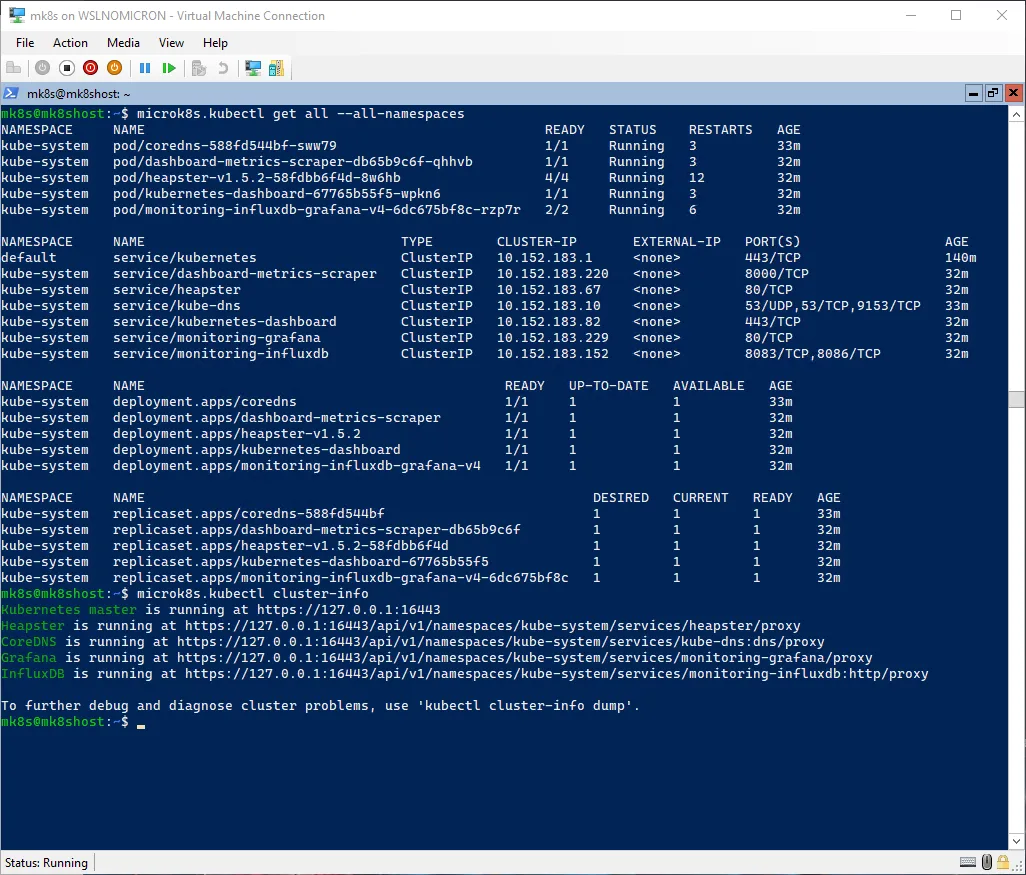Image resolution: width=1026 pixels, height=875 pixels.
Task: Open the View menu
Action: point(171,43)
